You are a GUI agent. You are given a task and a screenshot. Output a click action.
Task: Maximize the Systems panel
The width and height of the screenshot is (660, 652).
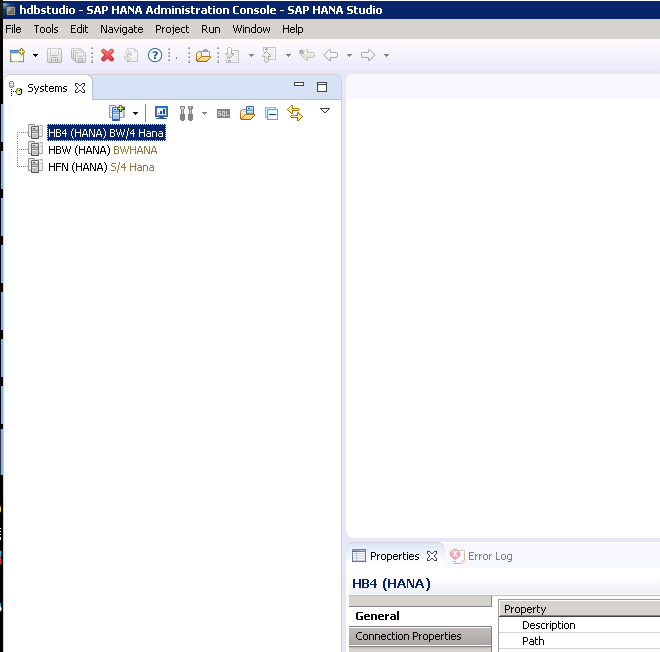click(322, 87)
